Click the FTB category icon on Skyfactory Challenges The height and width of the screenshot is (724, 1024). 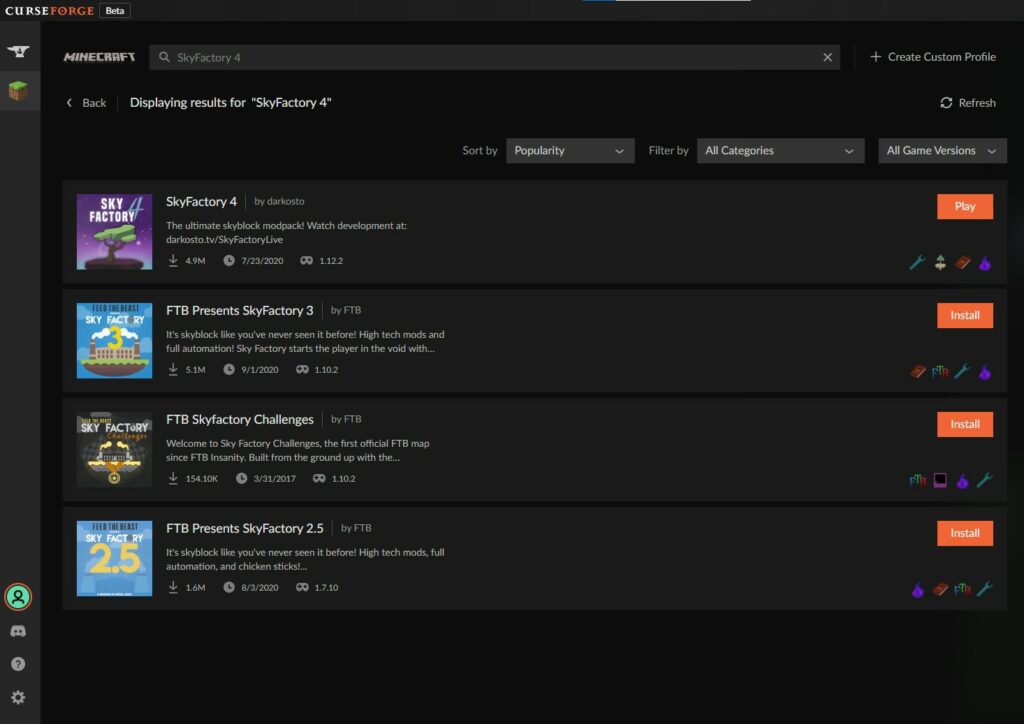tap(918, 480)
